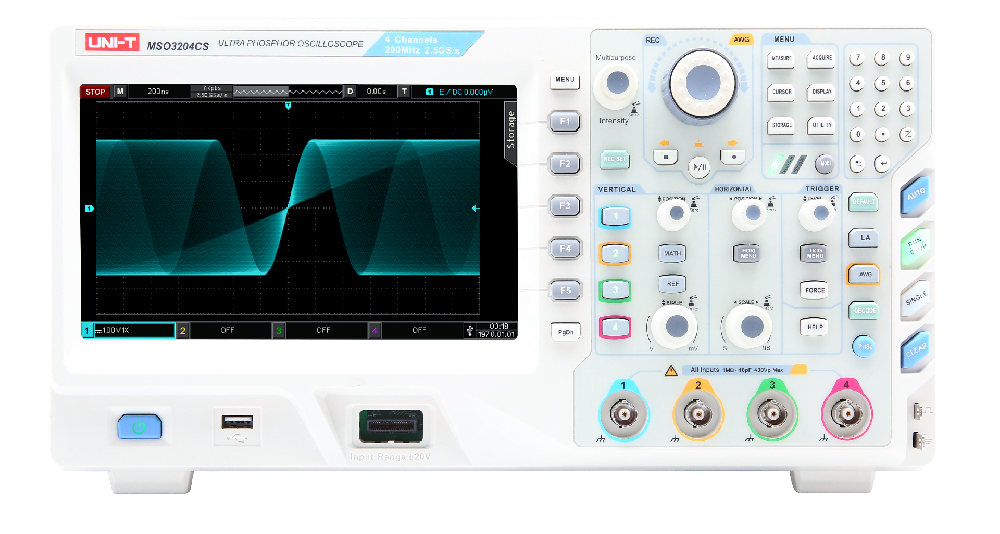This screenshot has height=534, width=1000.
Task: Click channel 3 BNC input connector
Action: 772,415
